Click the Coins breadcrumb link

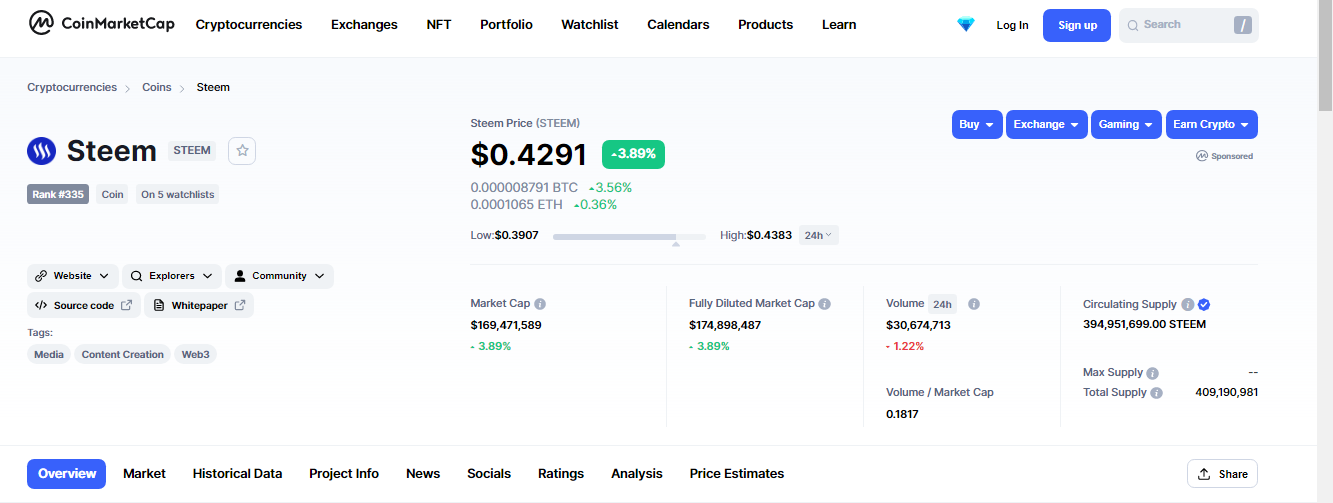157,87
